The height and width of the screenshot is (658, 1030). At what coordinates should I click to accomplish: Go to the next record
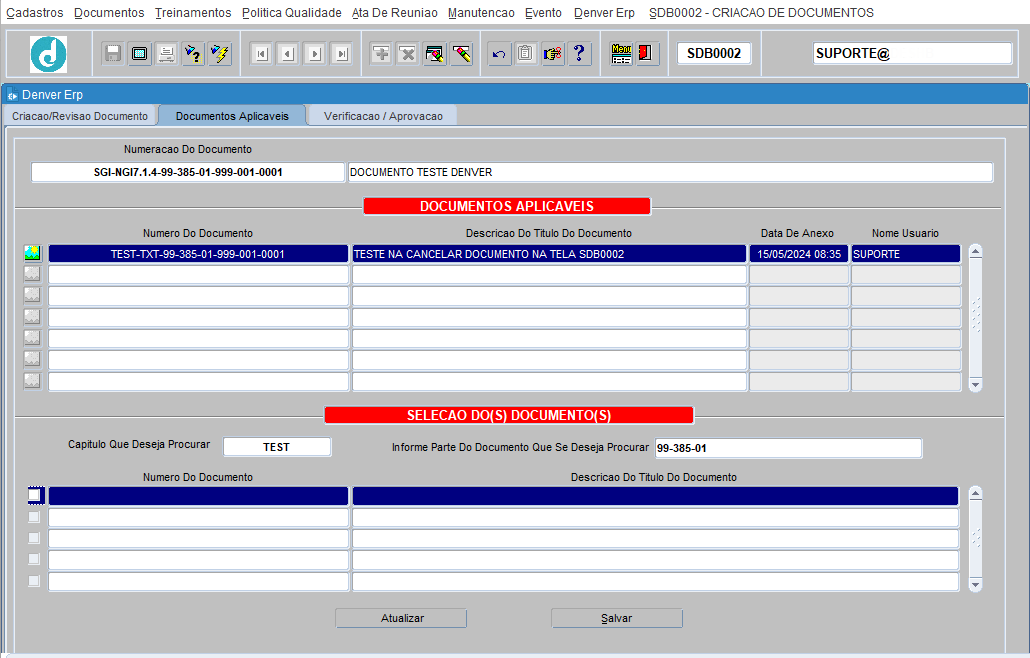[315, 54]
